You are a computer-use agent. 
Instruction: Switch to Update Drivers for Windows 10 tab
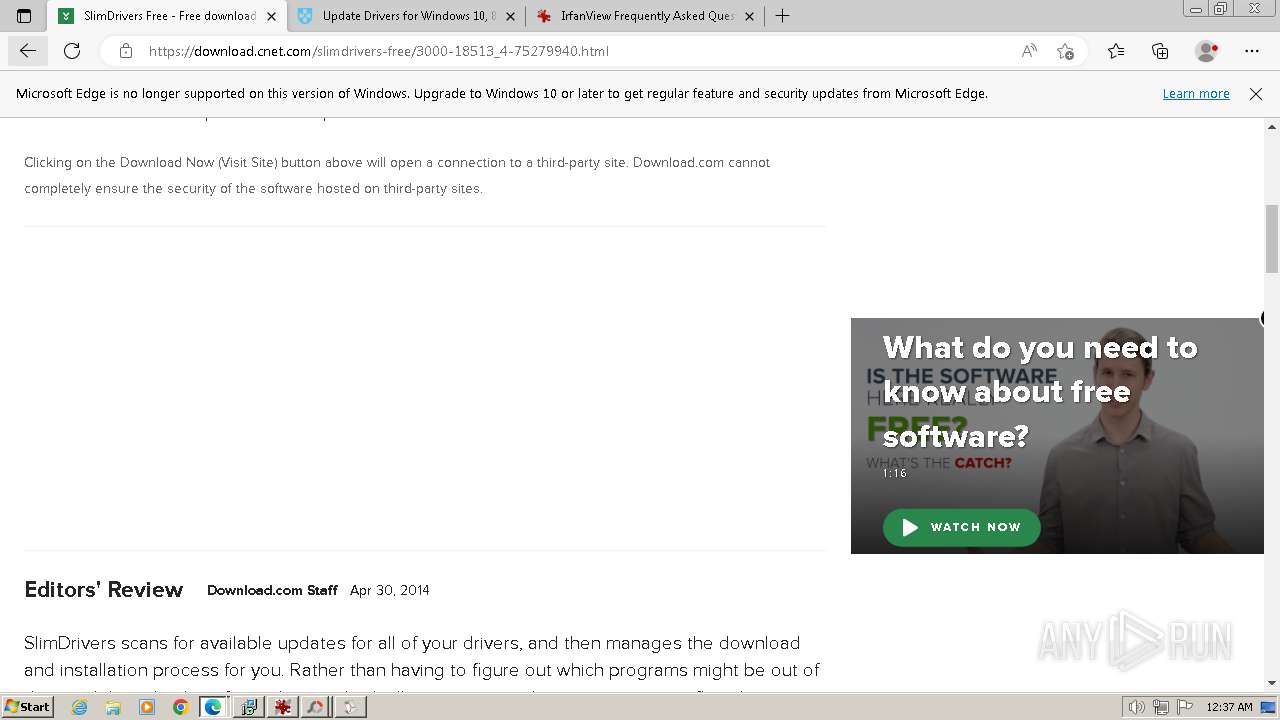tap(405, 16)
